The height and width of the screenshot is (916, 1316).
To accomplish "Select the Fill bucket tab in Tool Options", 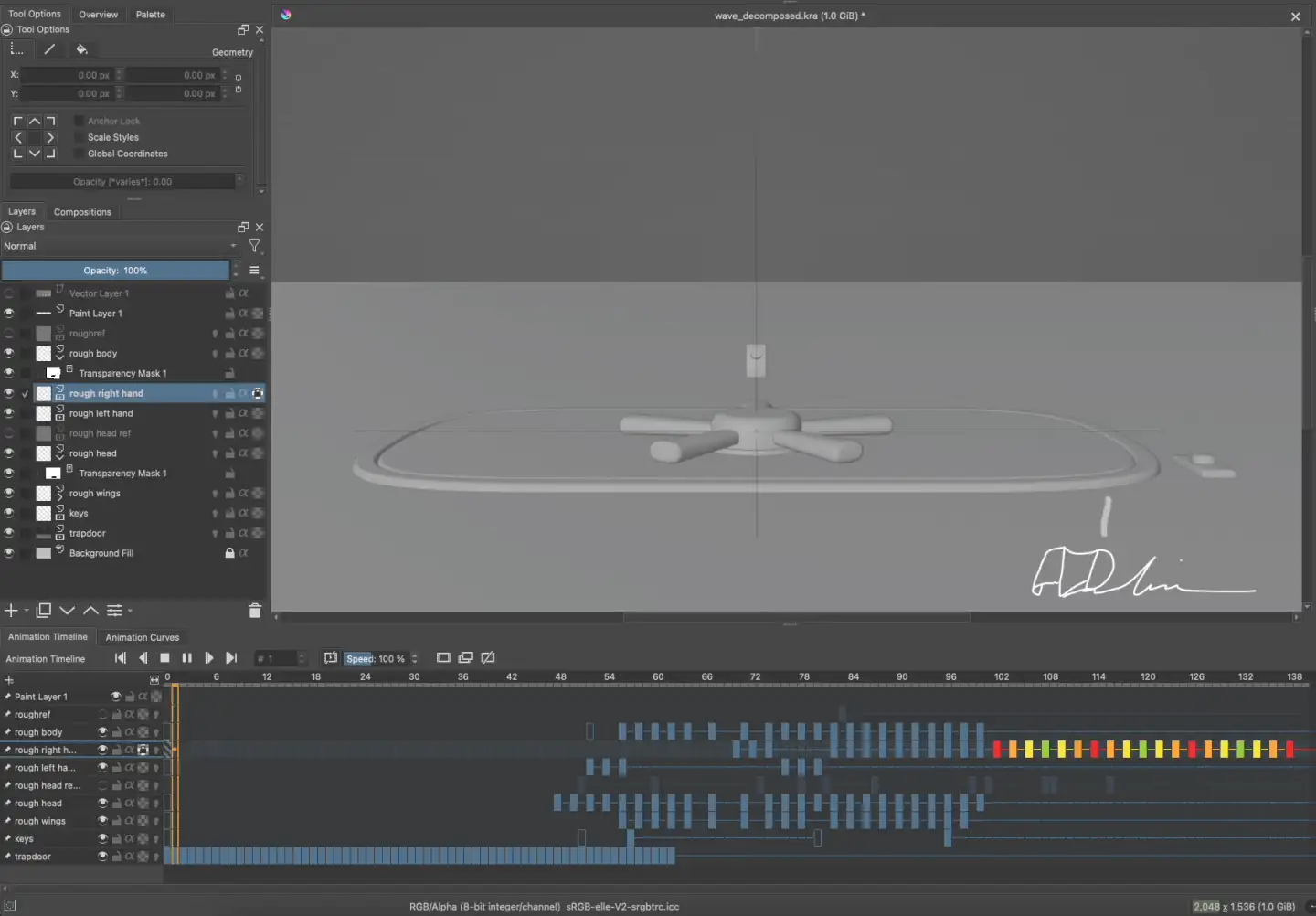I will tap(81, 49).
